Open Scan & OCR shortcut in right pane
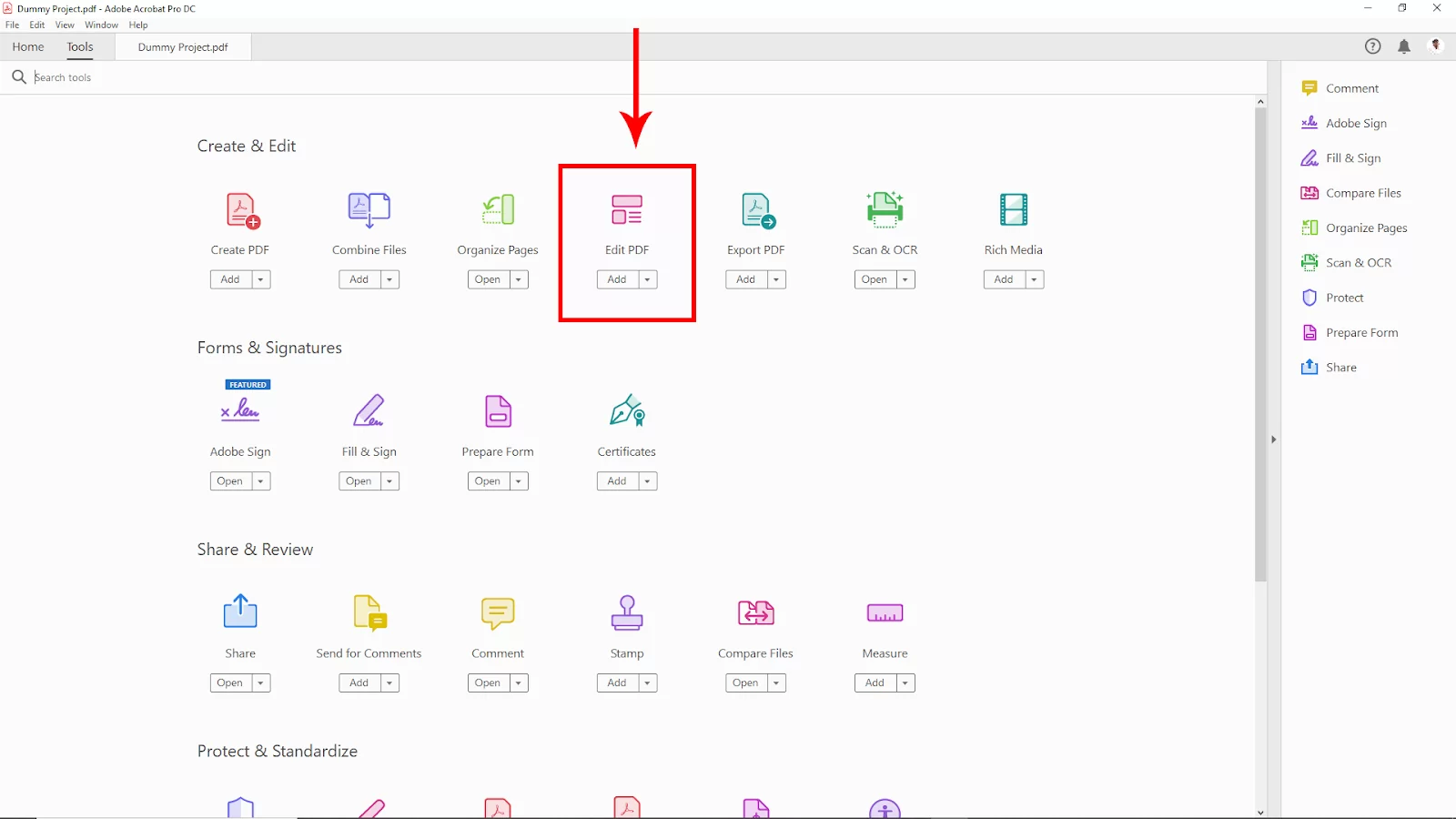 coord(1346,262)
